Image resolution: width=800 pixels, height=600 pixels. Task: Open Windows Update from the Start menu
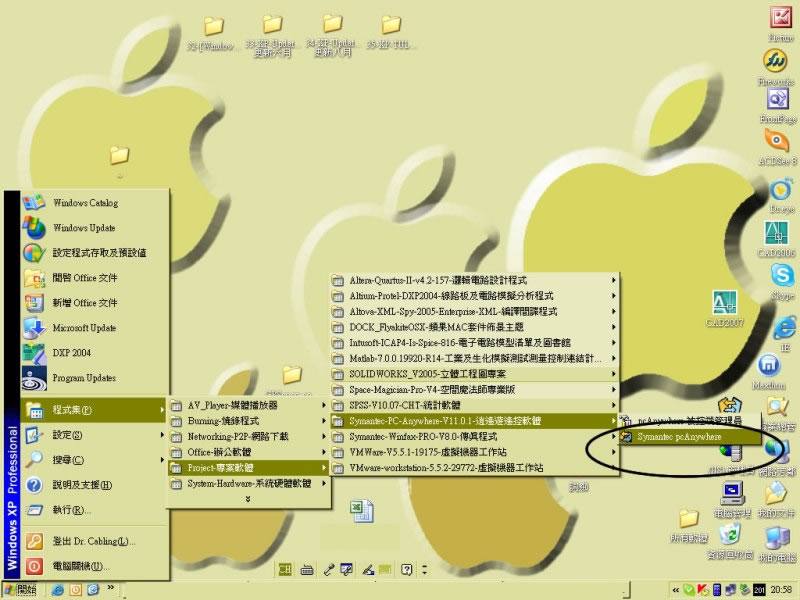[95, 228]
